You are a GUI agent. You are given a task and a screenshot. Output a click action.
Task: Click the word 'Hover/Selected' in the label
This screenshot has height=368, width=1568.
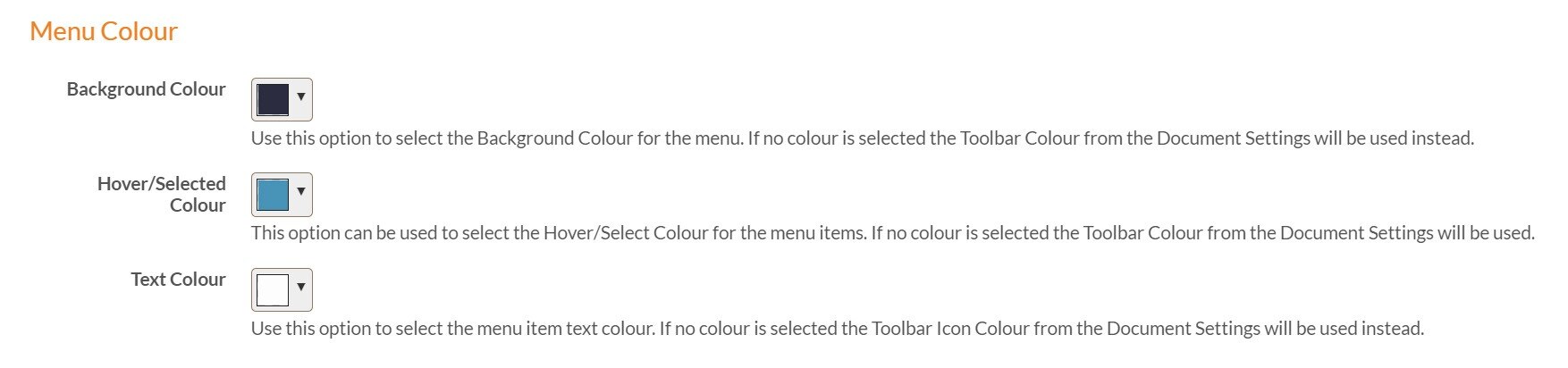pos(162,184)
